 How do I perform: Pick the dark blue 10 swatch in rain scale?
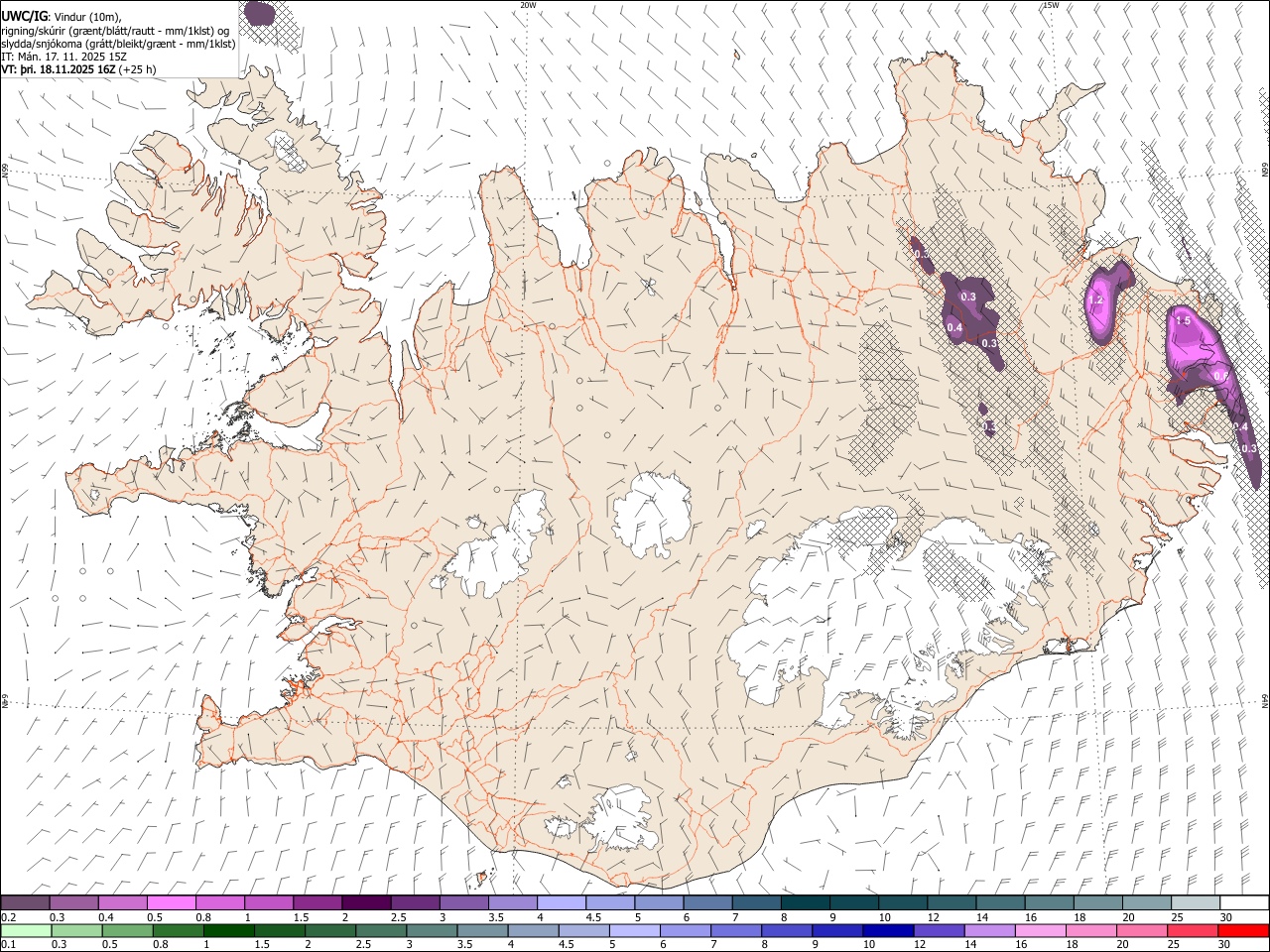coord(887,931)
